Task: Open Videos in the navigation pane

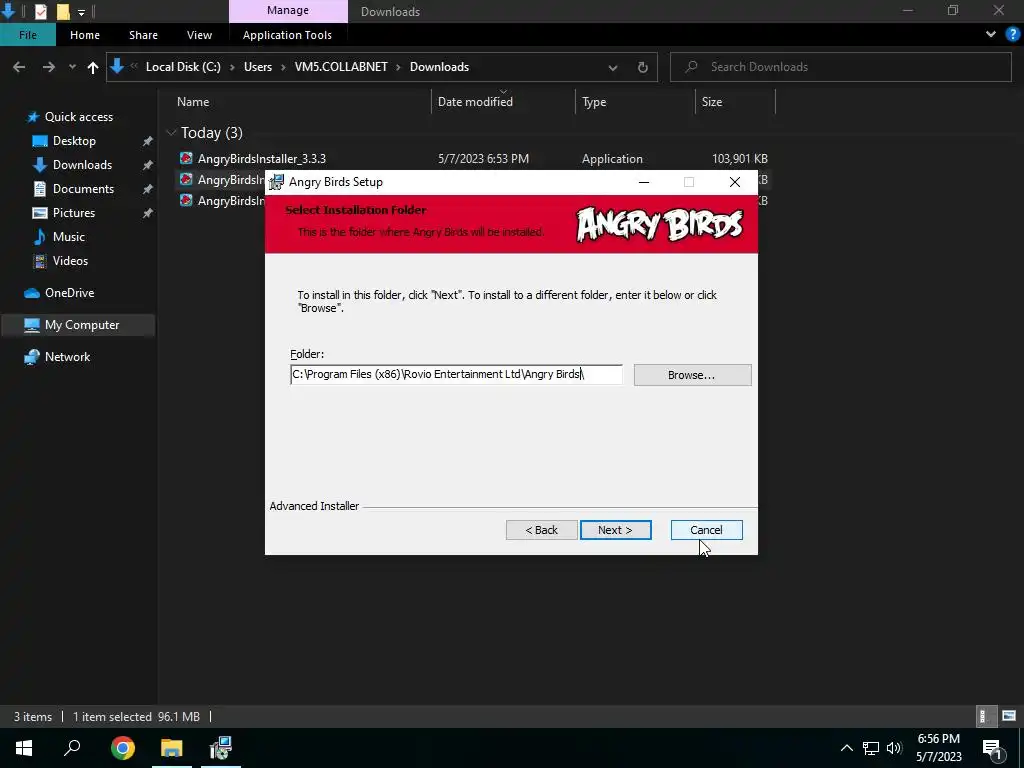Action: tap(70, 261)
